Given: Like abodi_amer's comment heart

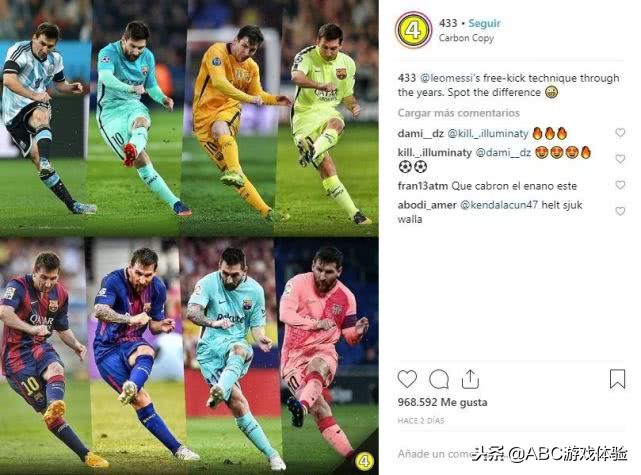Looking at the screenshot, I should [x=620, y=211].
